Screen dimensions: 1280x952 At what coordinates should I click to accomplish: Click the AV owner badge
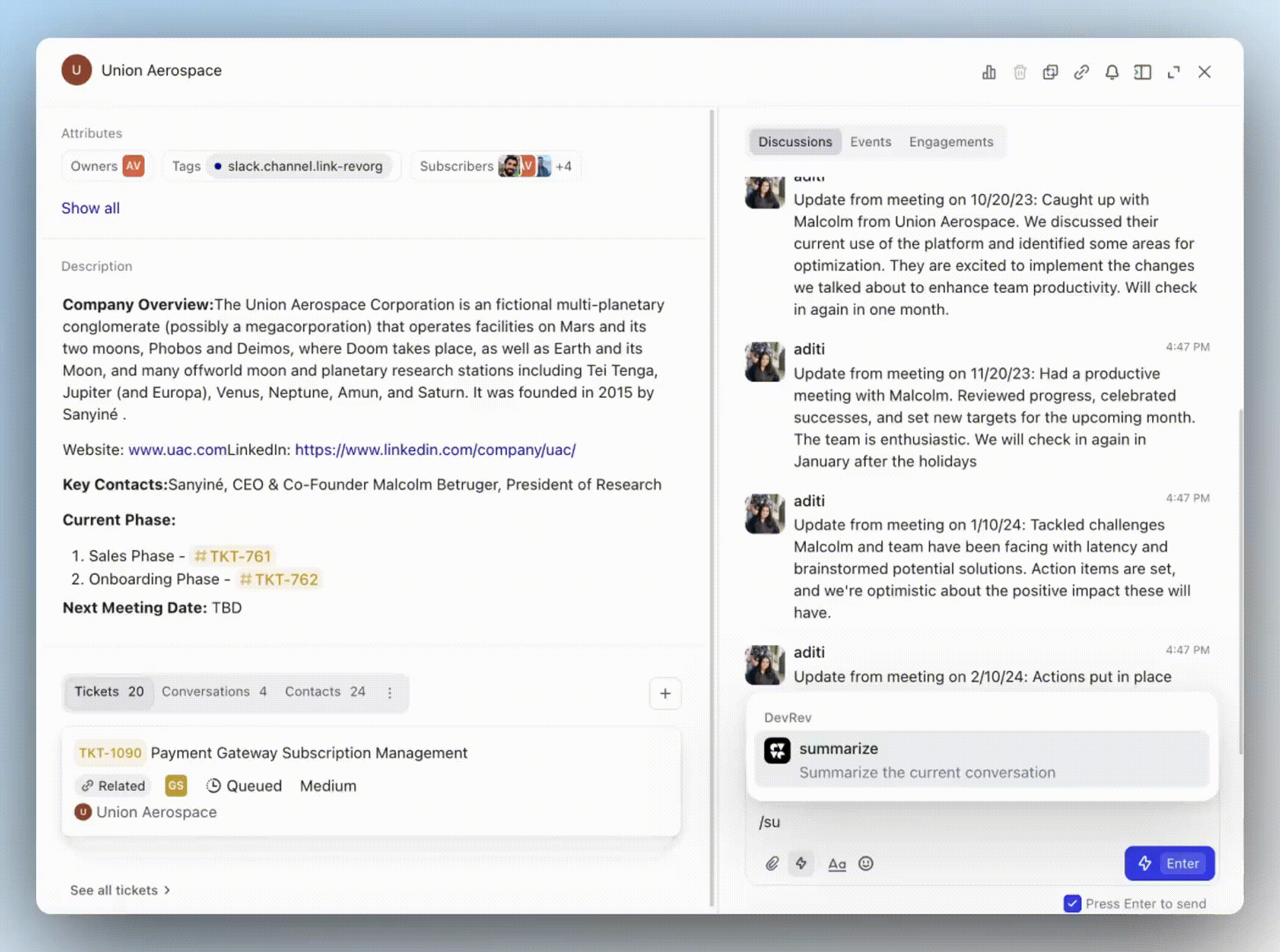coord(133,166)
